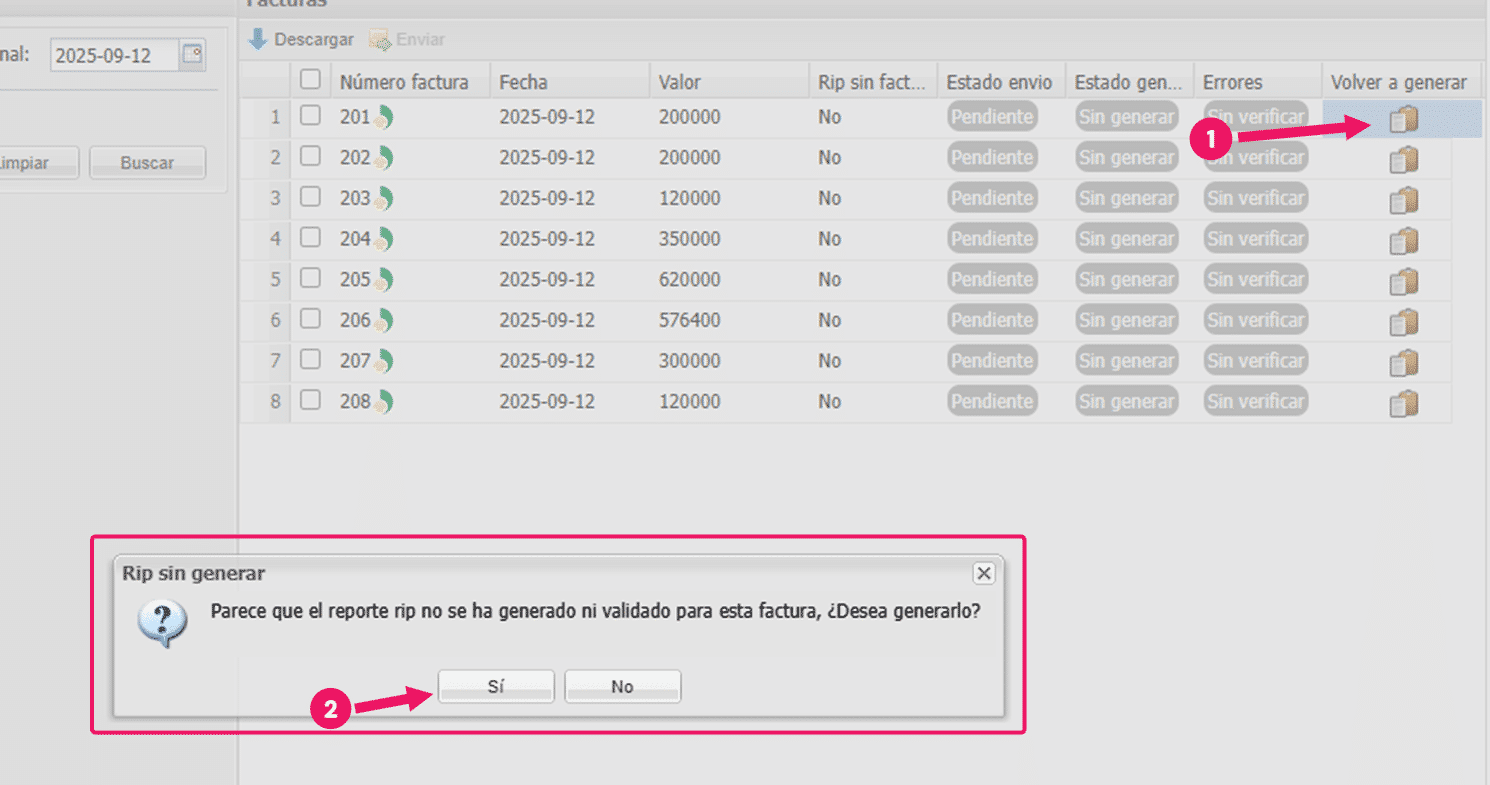Viewport: 1490px width, 785px height.
Task: Tick the checkbox for invoice 207
Action: click(x=311, y=359)
